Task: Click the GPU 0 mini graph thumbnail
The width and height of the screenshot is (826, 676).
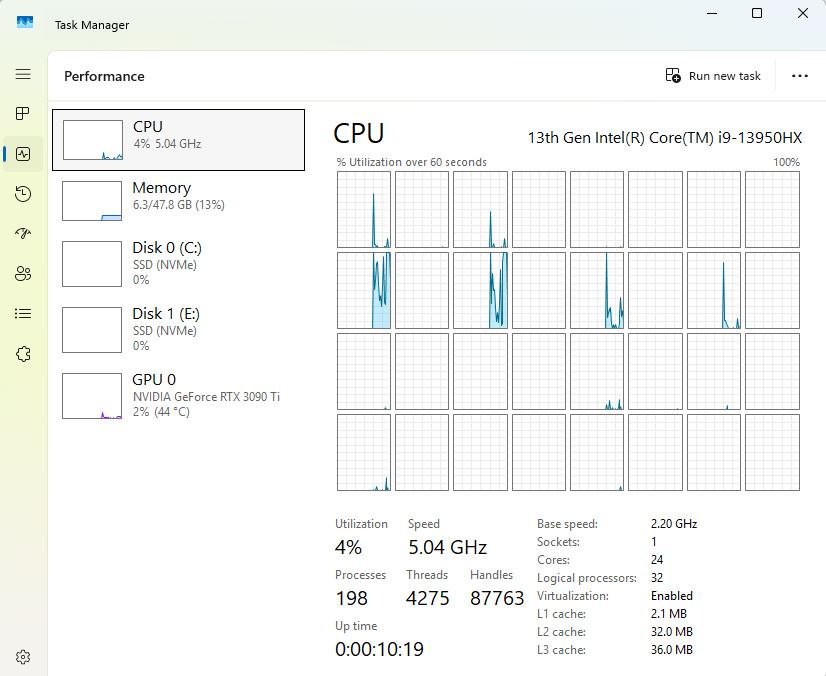Action: point(92,396)
